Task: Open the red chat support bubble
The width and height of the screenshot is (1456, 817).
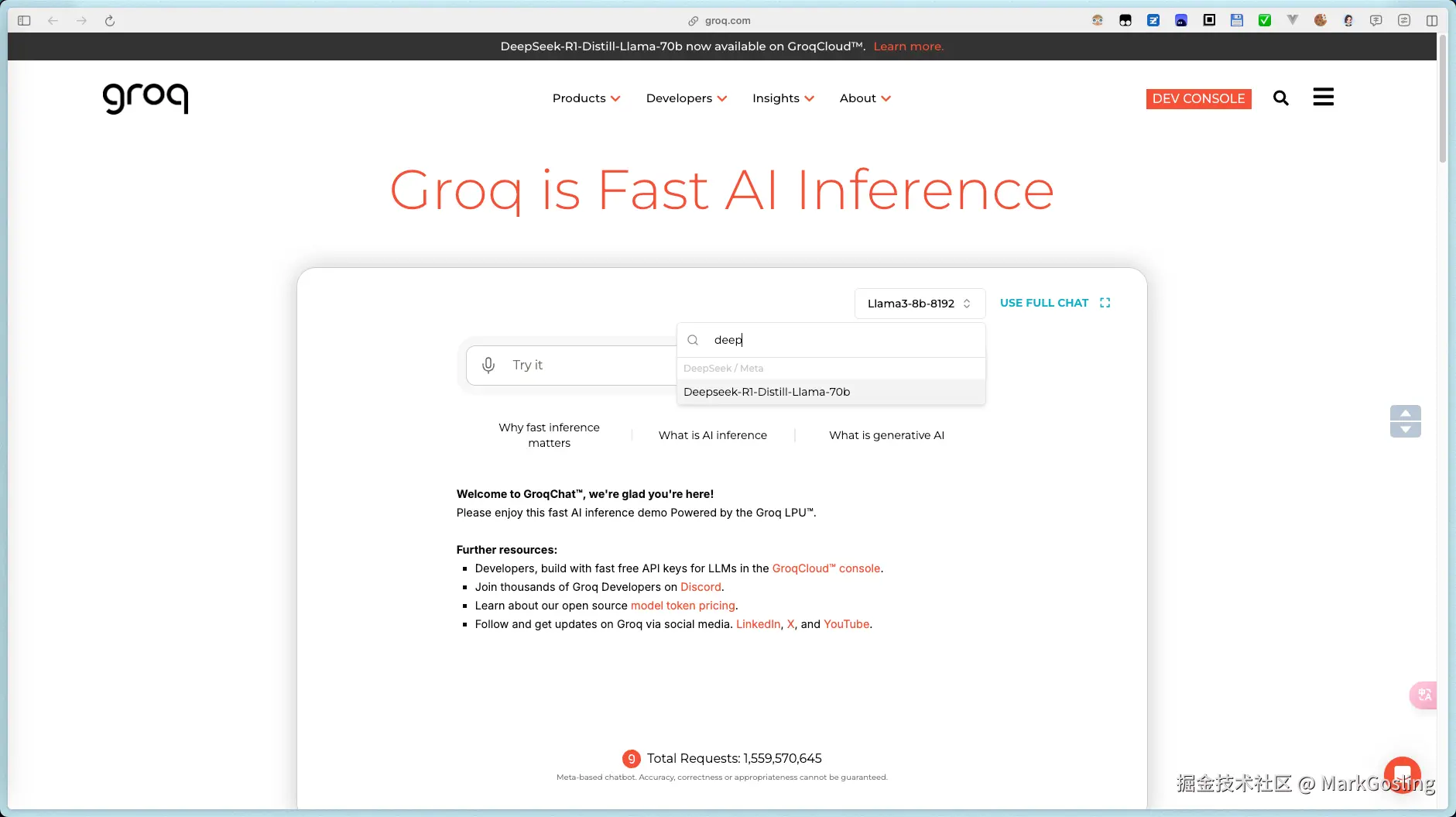Action: click(1402, 774)
